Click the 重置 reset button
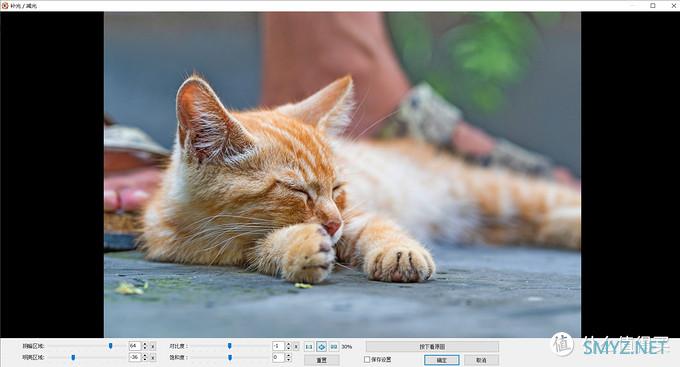The image size is (680, 367). [x=321, y=360]
